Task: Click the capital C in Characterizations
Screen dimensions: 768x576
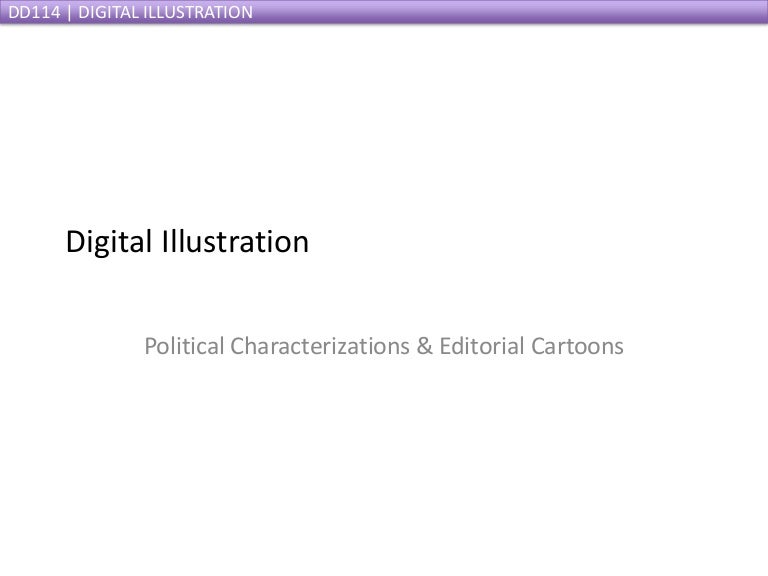Action: pos(238,347)
